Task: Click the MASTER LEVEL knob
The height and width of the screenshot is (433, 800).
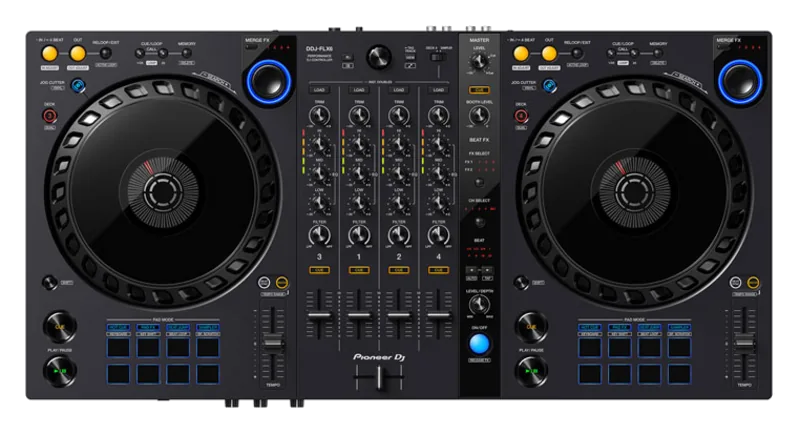Action: 479,62
